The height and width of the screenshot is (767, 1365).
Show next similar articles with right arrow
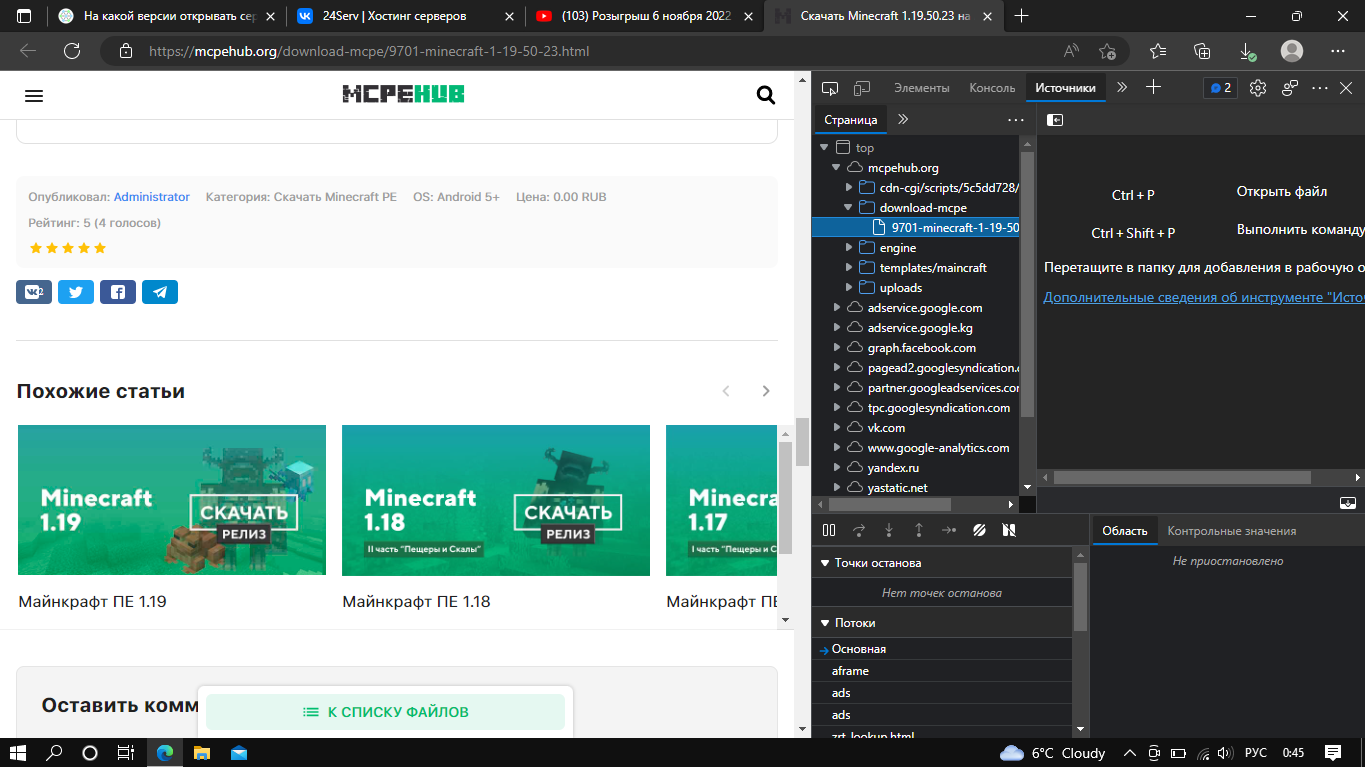(x=766, y=391)
